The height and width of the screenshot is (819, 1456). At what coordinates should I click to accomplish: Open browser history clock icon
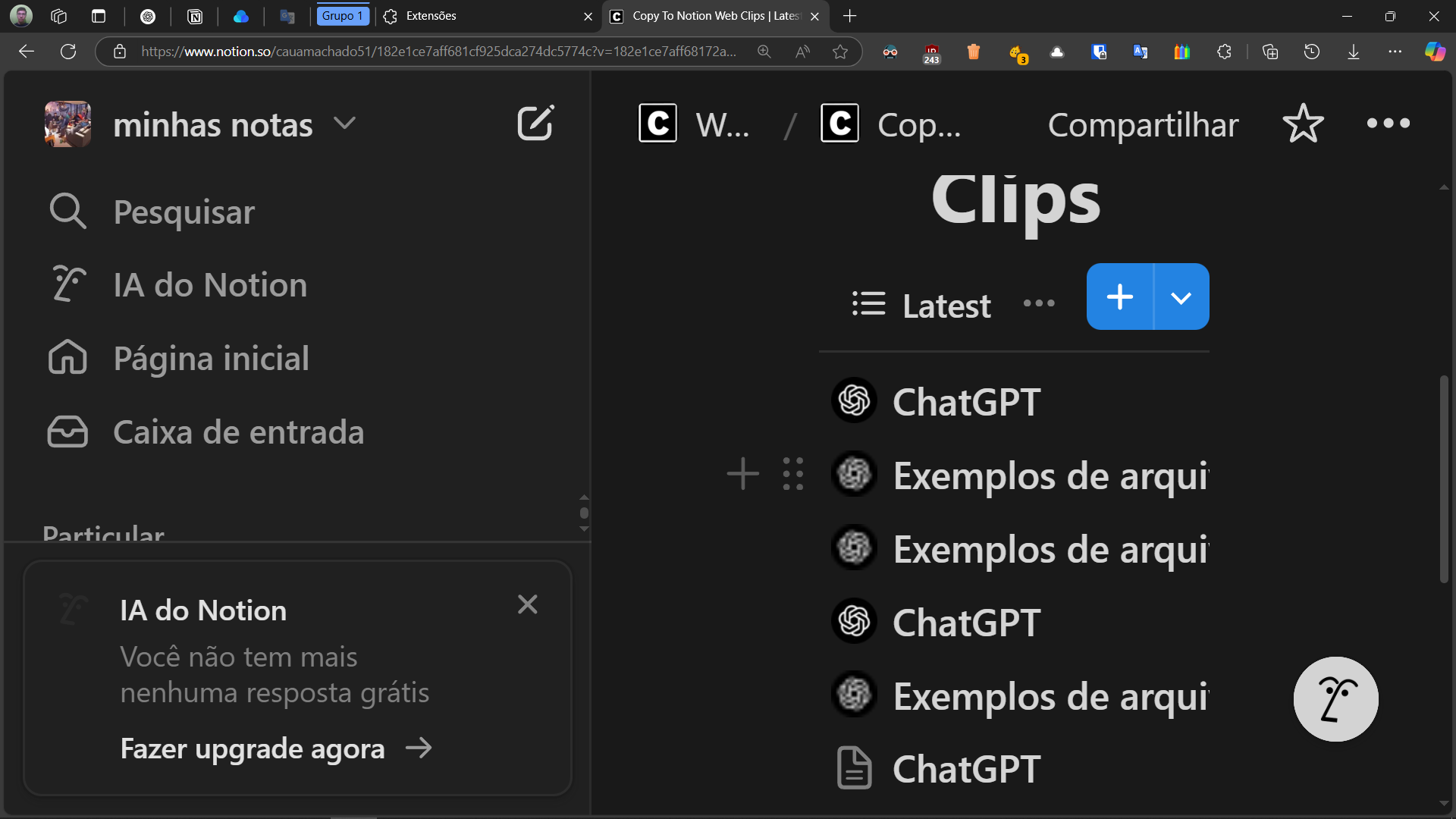click(1311, 52)
